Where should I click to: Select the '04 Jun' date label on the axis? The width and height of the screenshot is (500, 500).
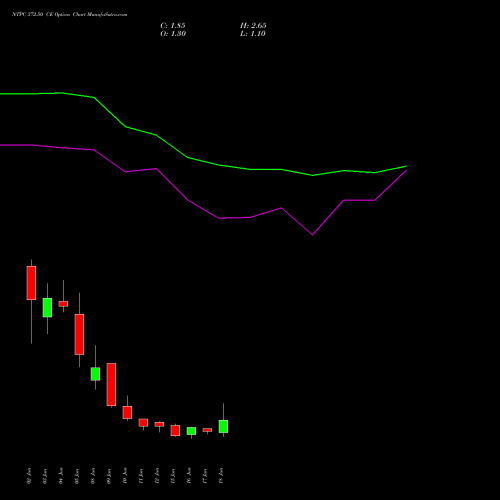(x=61, y=476)
